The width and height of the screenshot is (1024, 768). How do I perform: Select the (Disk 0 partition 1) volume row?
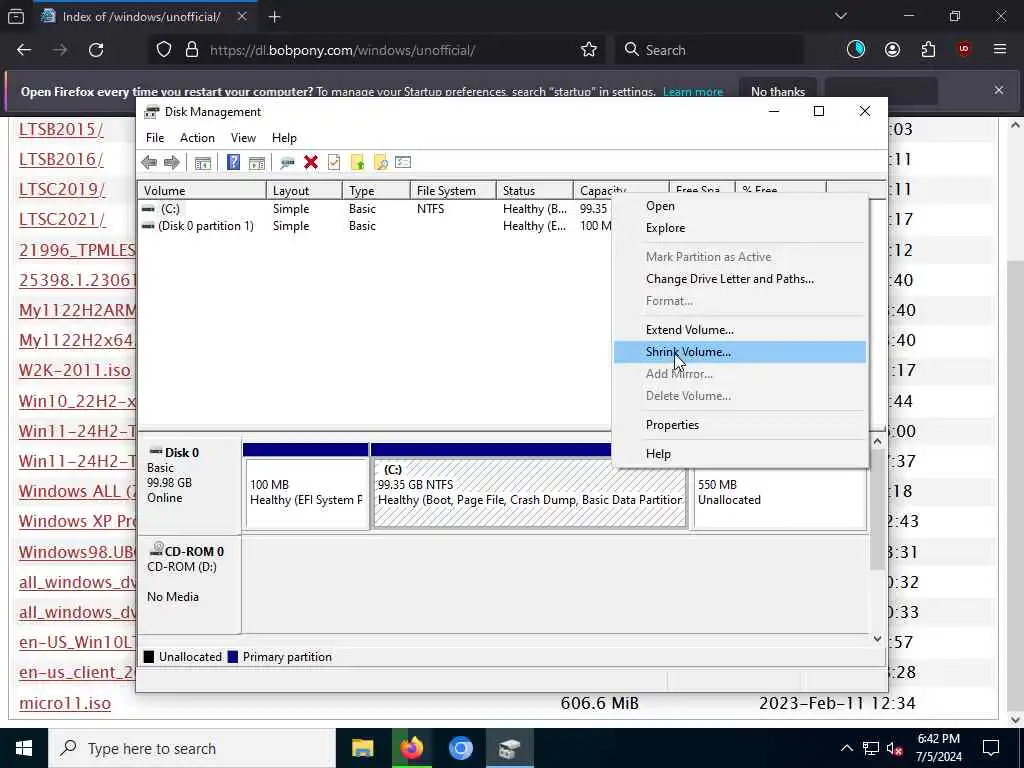(x=376, y=226)
